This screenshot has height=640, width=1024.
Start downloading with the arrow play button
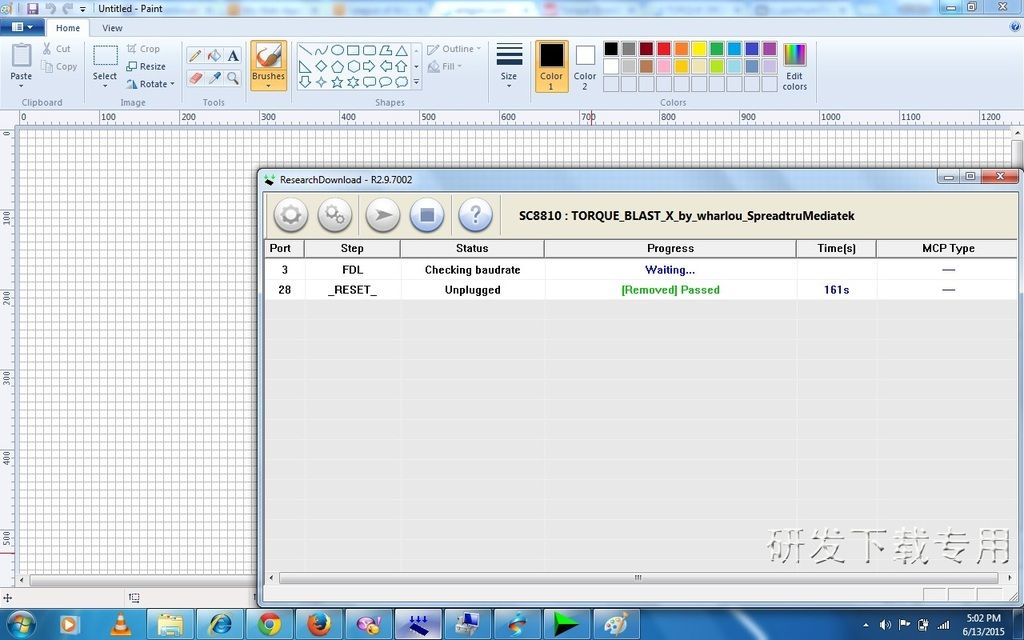click(x=382, y=215)
